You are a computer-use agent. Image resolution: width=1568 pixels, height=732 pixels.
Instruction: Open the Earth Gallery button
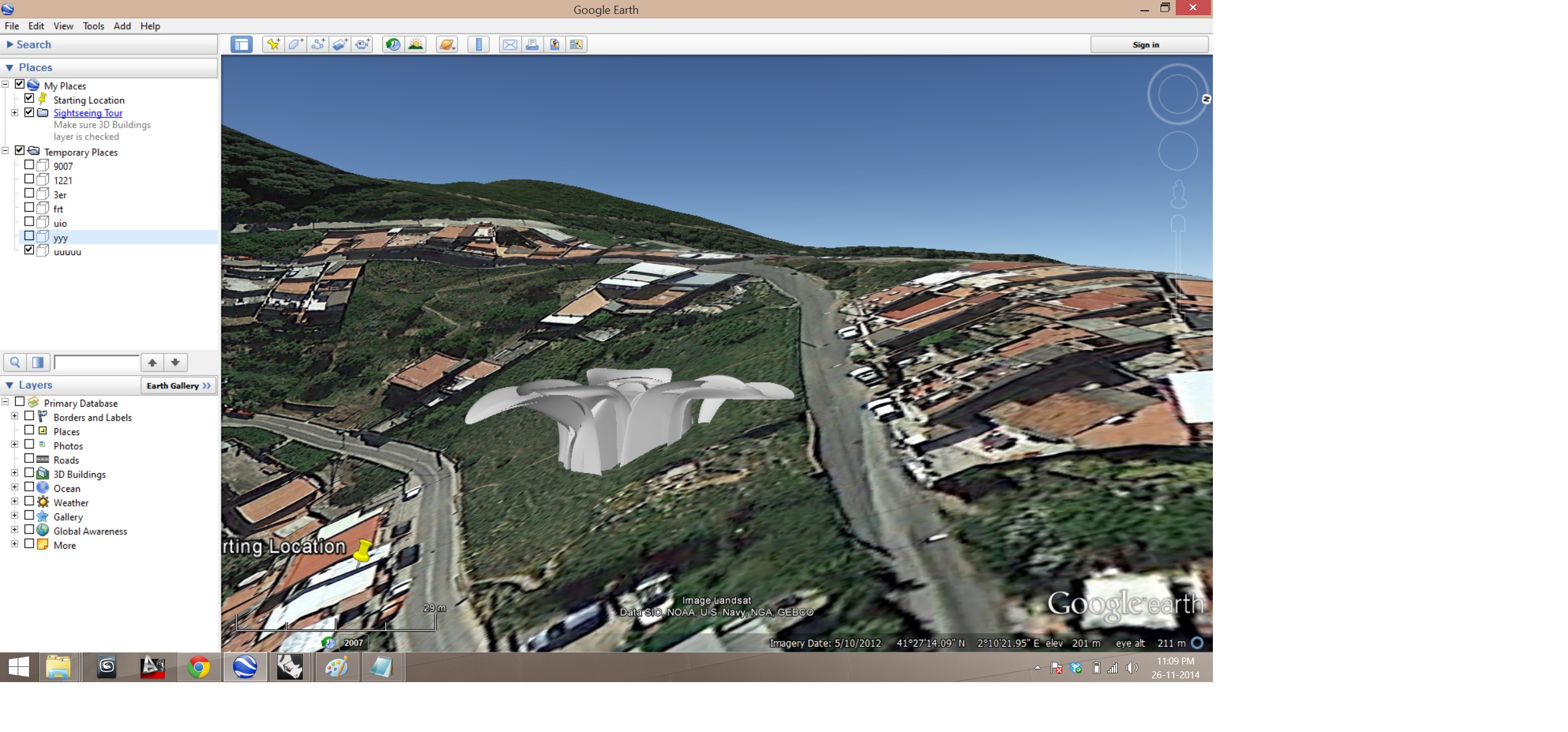click(178, 385)
